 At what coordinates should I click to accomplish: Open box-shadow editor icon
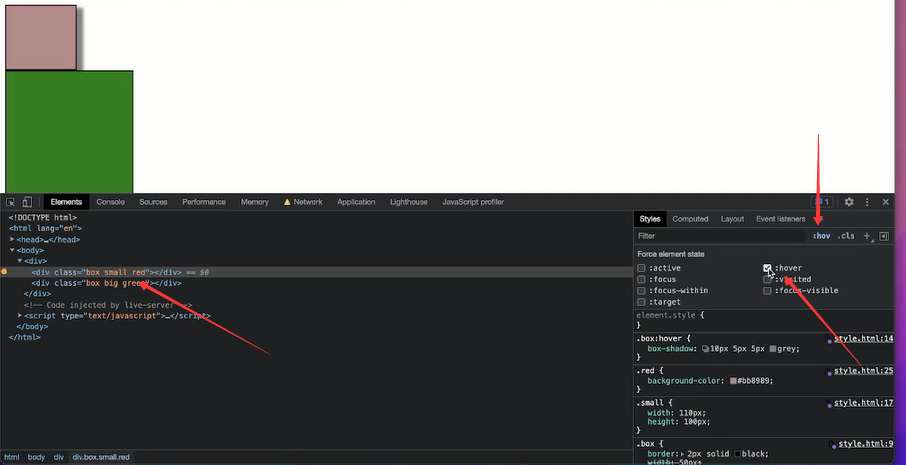coord(706,349)
